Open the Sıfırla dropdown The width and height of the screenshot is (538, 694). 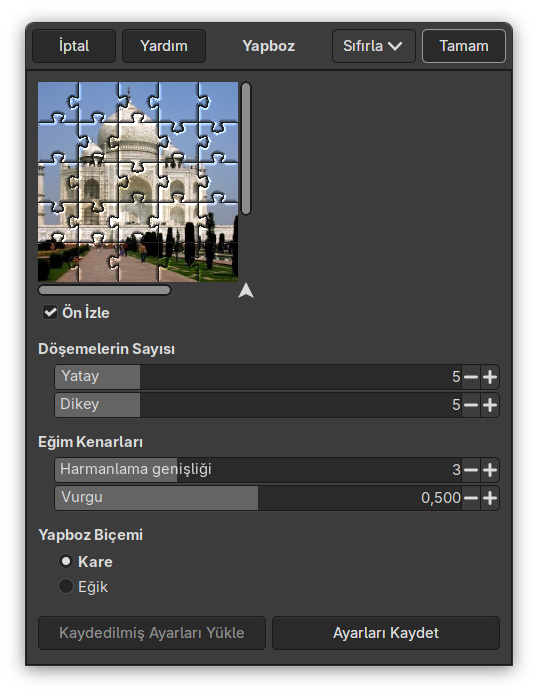point(373,46)
